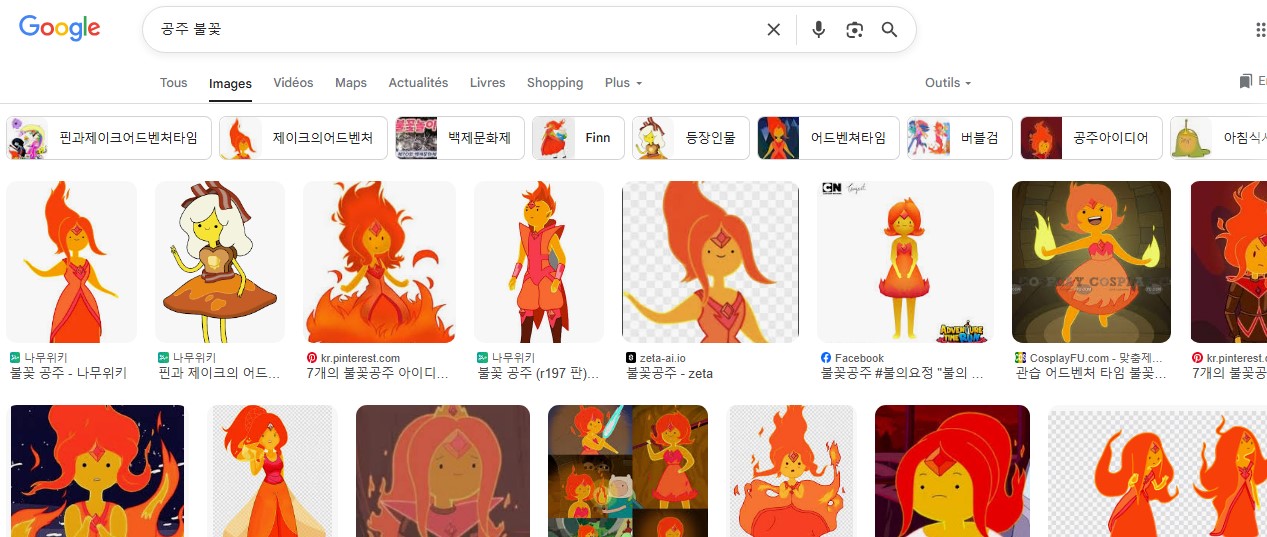
Task: Open the 불꽃공주 - zeta result link
Action: (669, 374)
